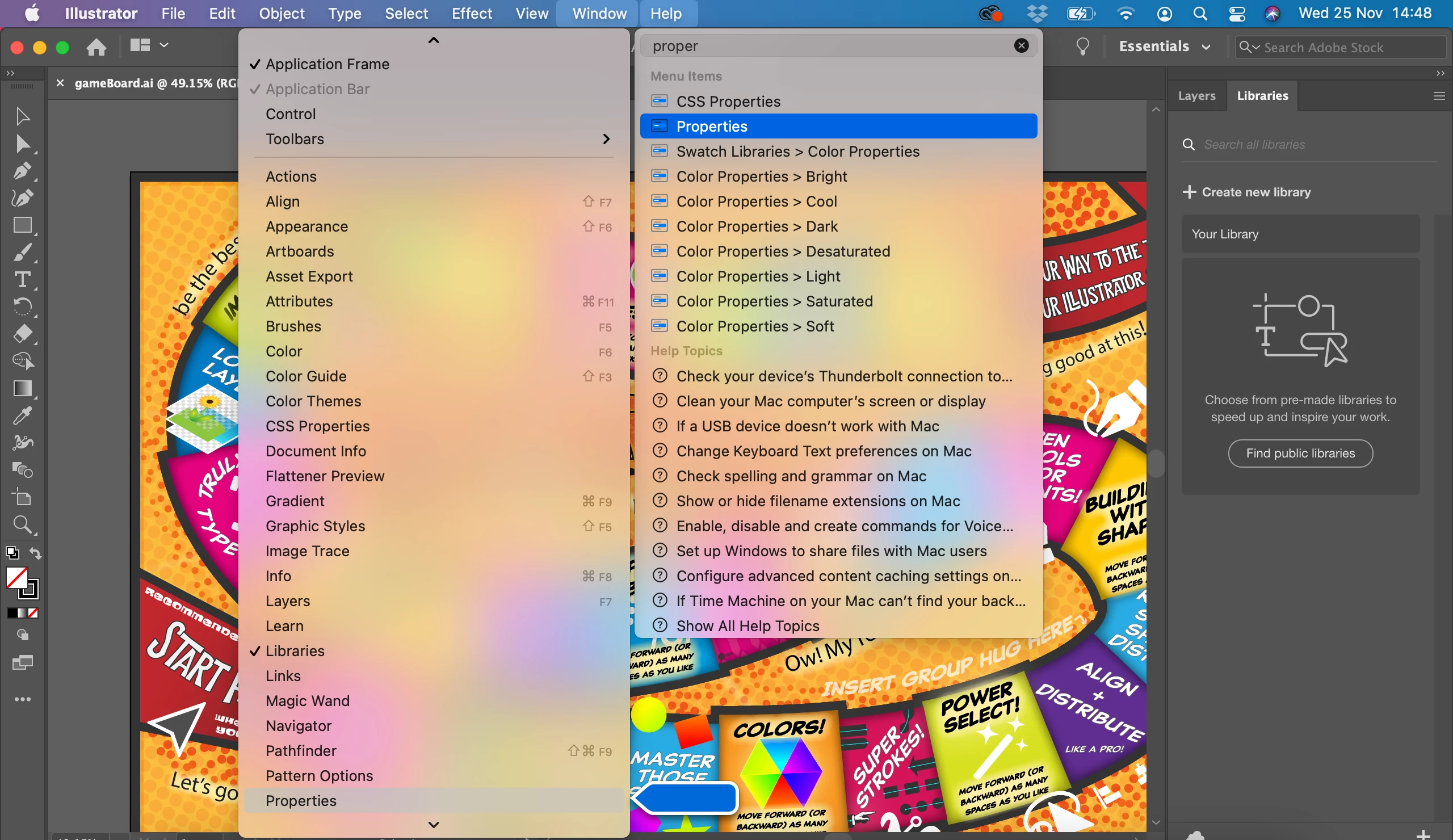Open the Essentials workspace dropdown
Screen dimensions: 1453x840
1164,47
